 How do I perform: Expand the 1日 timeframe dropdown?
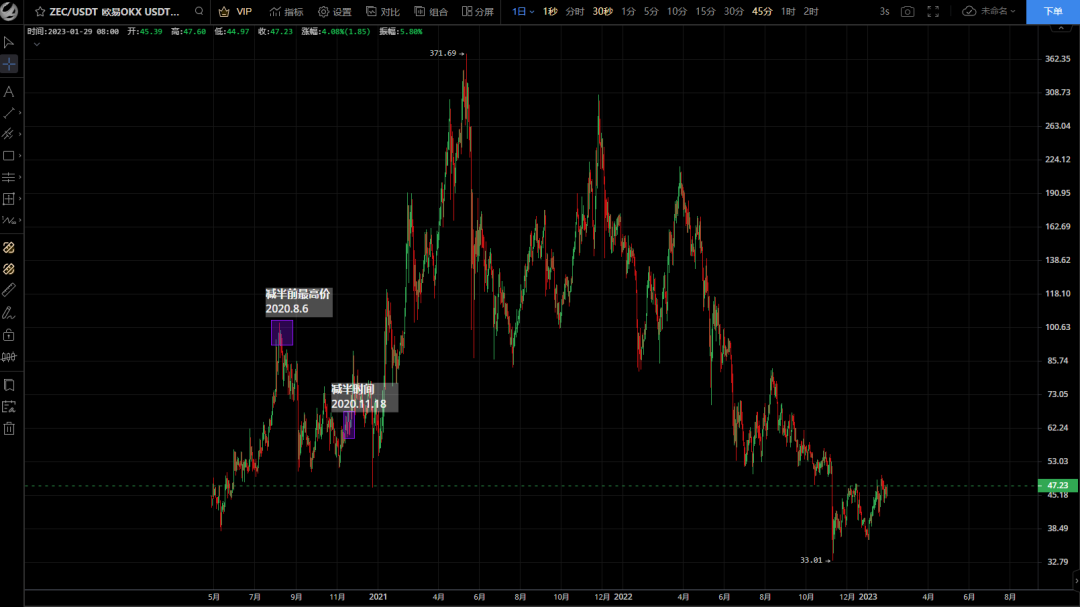(522, 11)
